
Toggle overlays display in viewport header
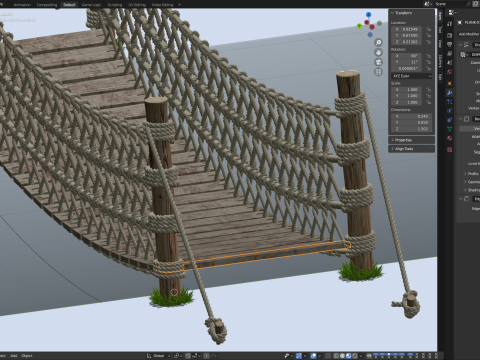tap(313, 356)
